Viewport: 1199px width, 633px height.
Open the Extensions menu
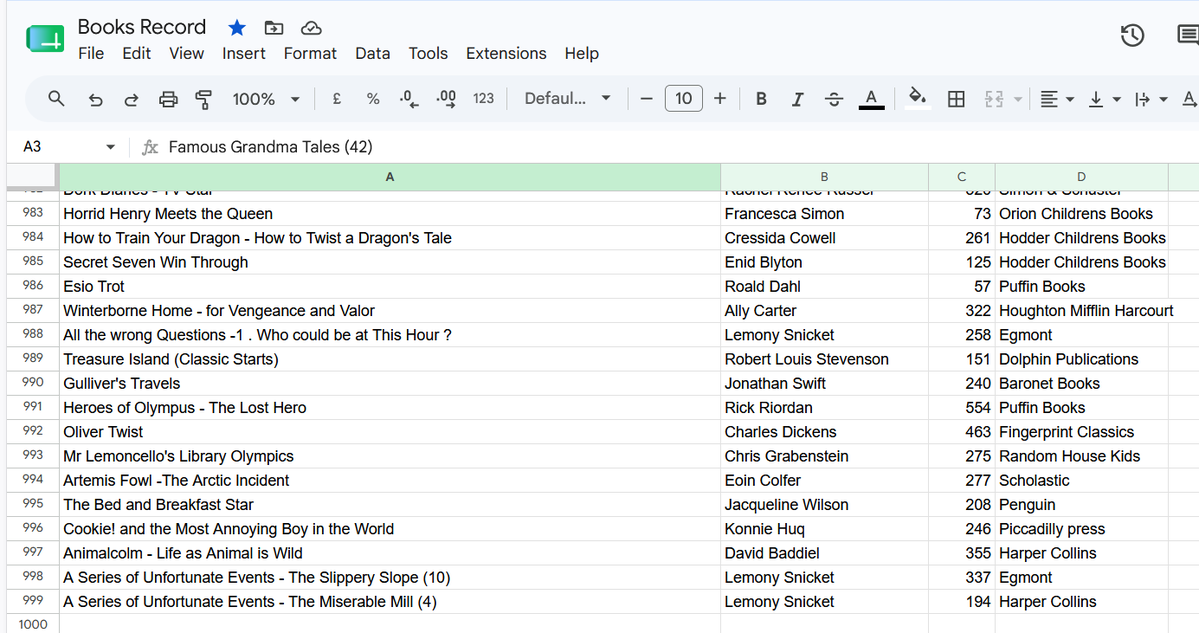[506, 54]
